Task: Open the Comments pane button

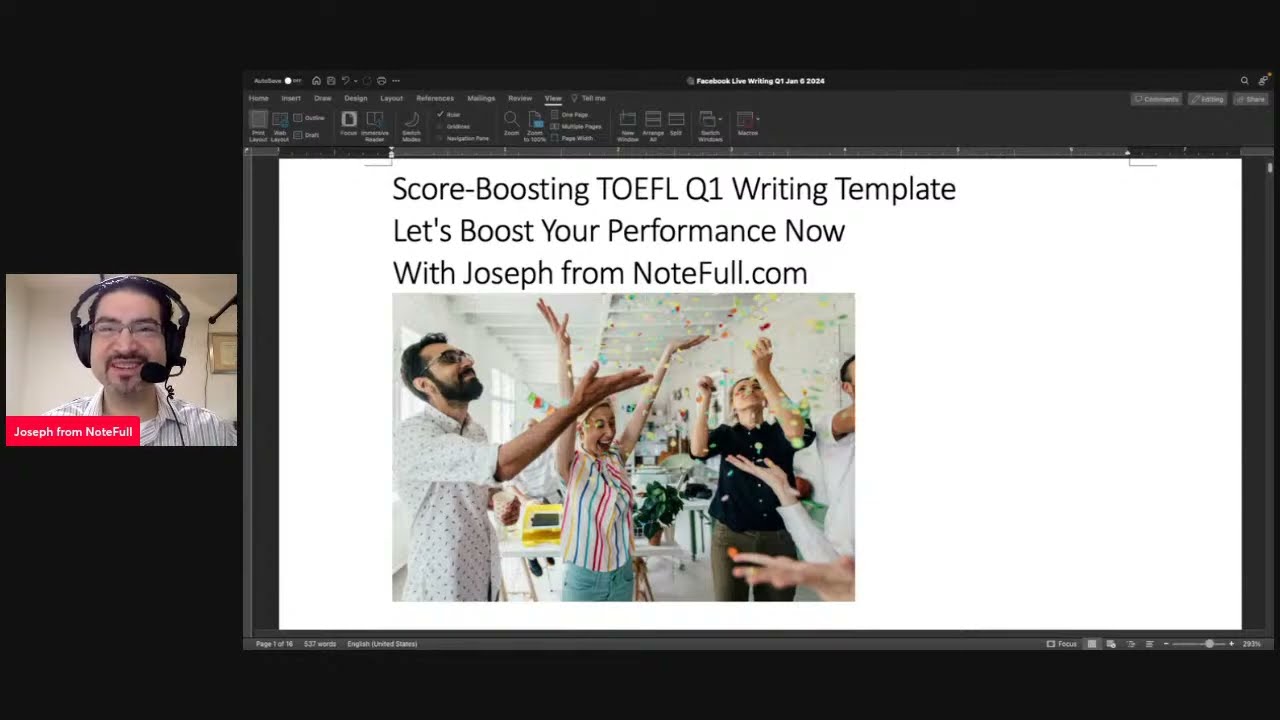Action: click(1156, 99)
